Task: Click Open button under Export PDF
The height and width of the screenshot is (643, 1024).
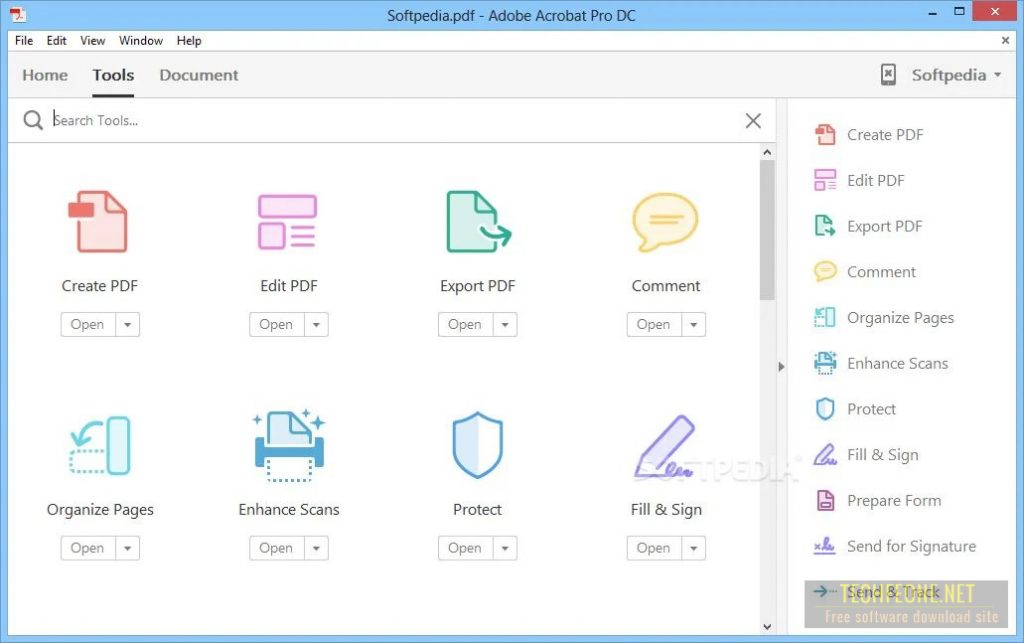Action: (466, 324)
